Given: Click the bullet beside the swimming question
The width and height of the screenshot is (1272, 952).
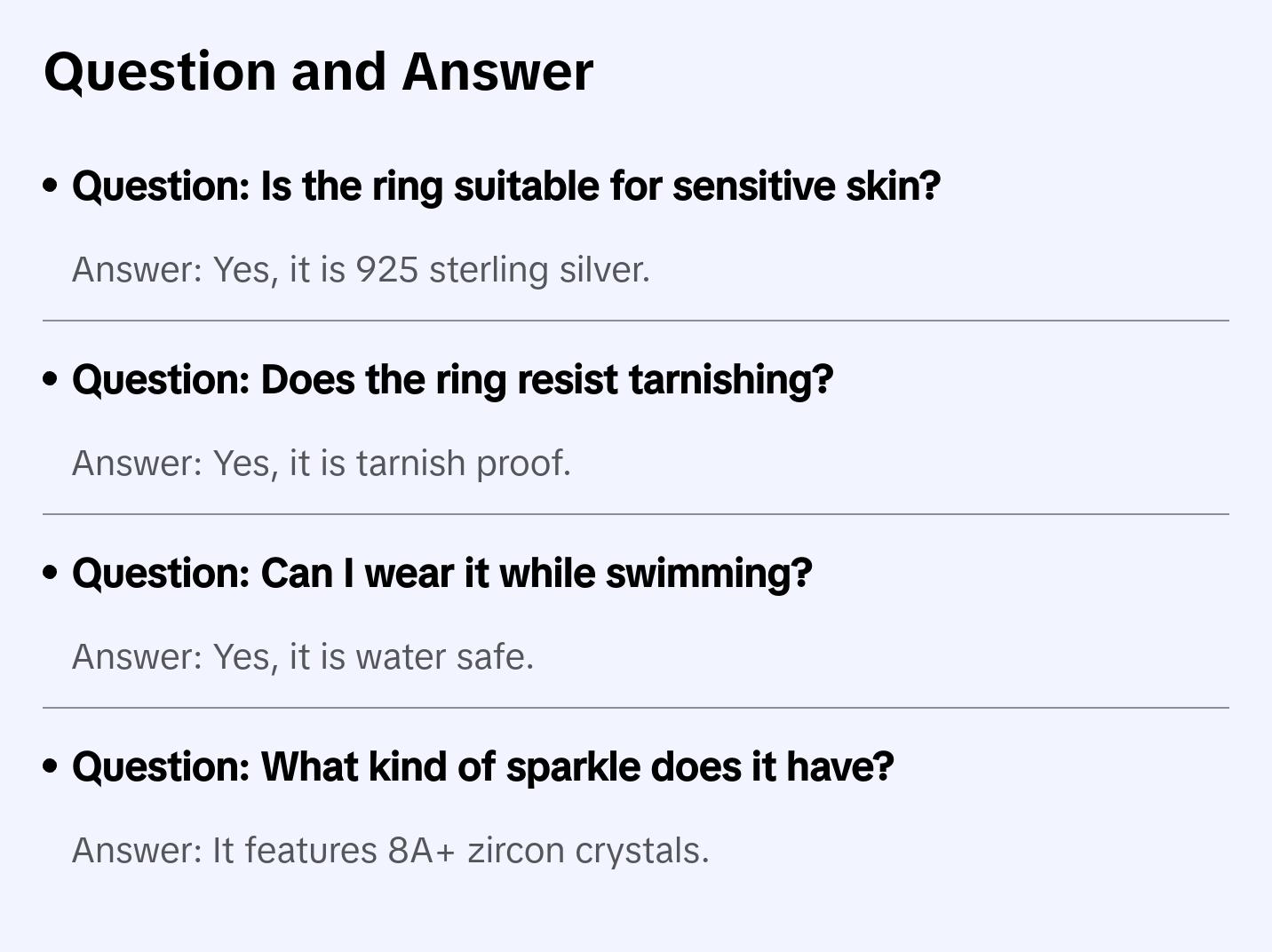Looking at the screenshot, I should [x=51, y=574].
